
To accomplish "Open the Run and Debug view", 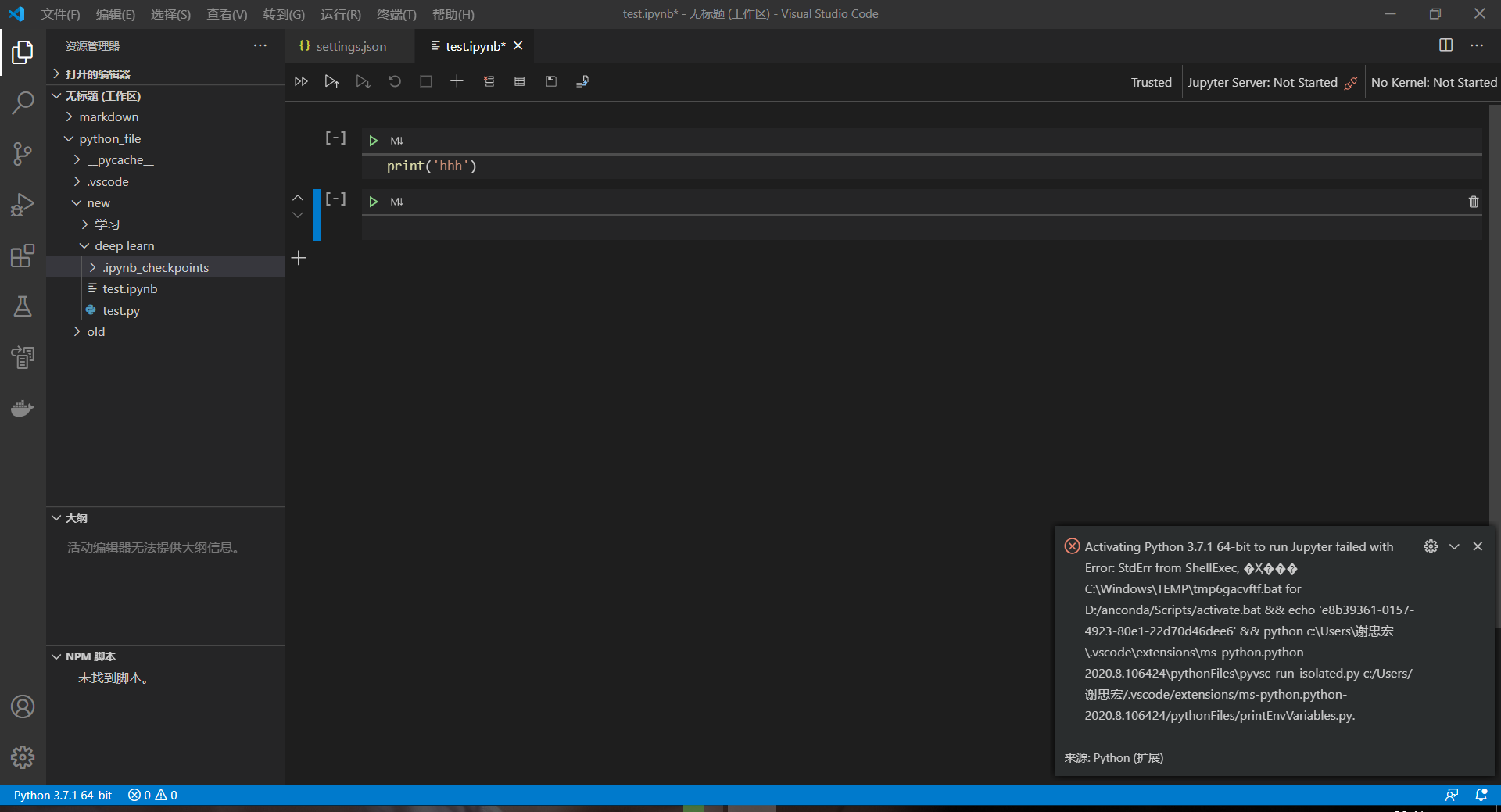I will coord(23,205).
